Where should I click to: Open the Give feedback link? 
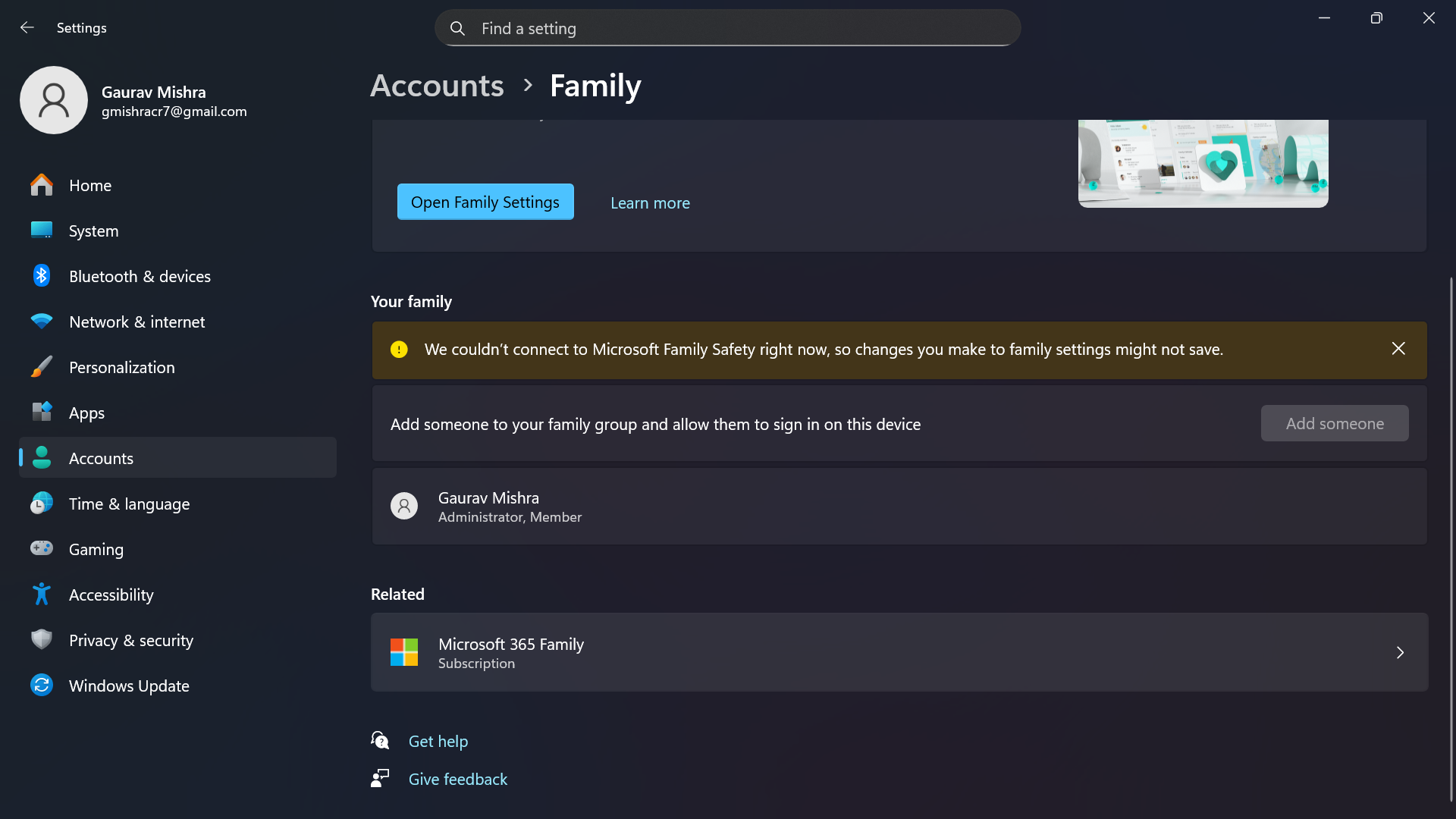pos(458,779)
